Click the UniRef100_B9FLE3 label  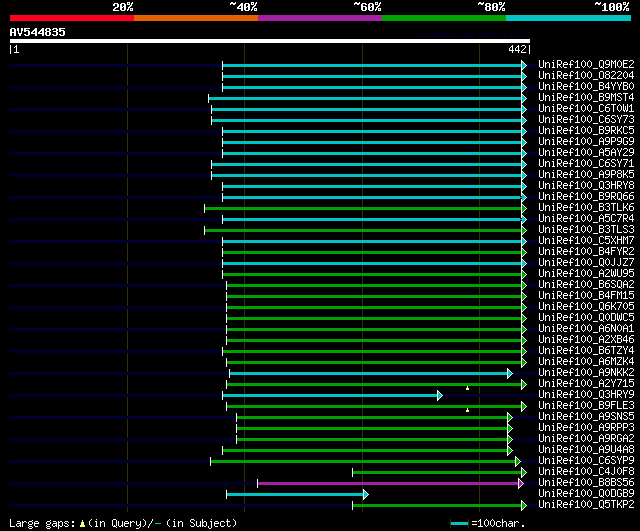pos(586,406)
